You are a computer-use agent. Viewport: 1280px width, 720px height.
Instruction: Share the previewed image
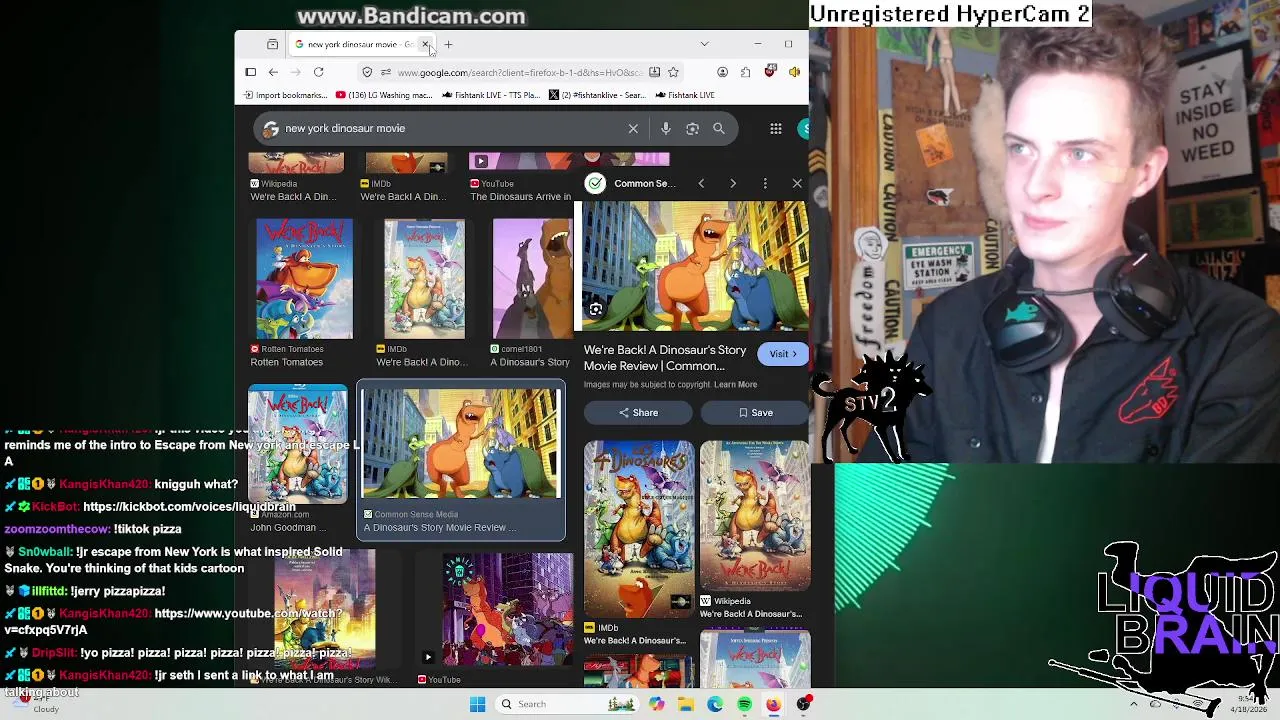coord(638,412)
